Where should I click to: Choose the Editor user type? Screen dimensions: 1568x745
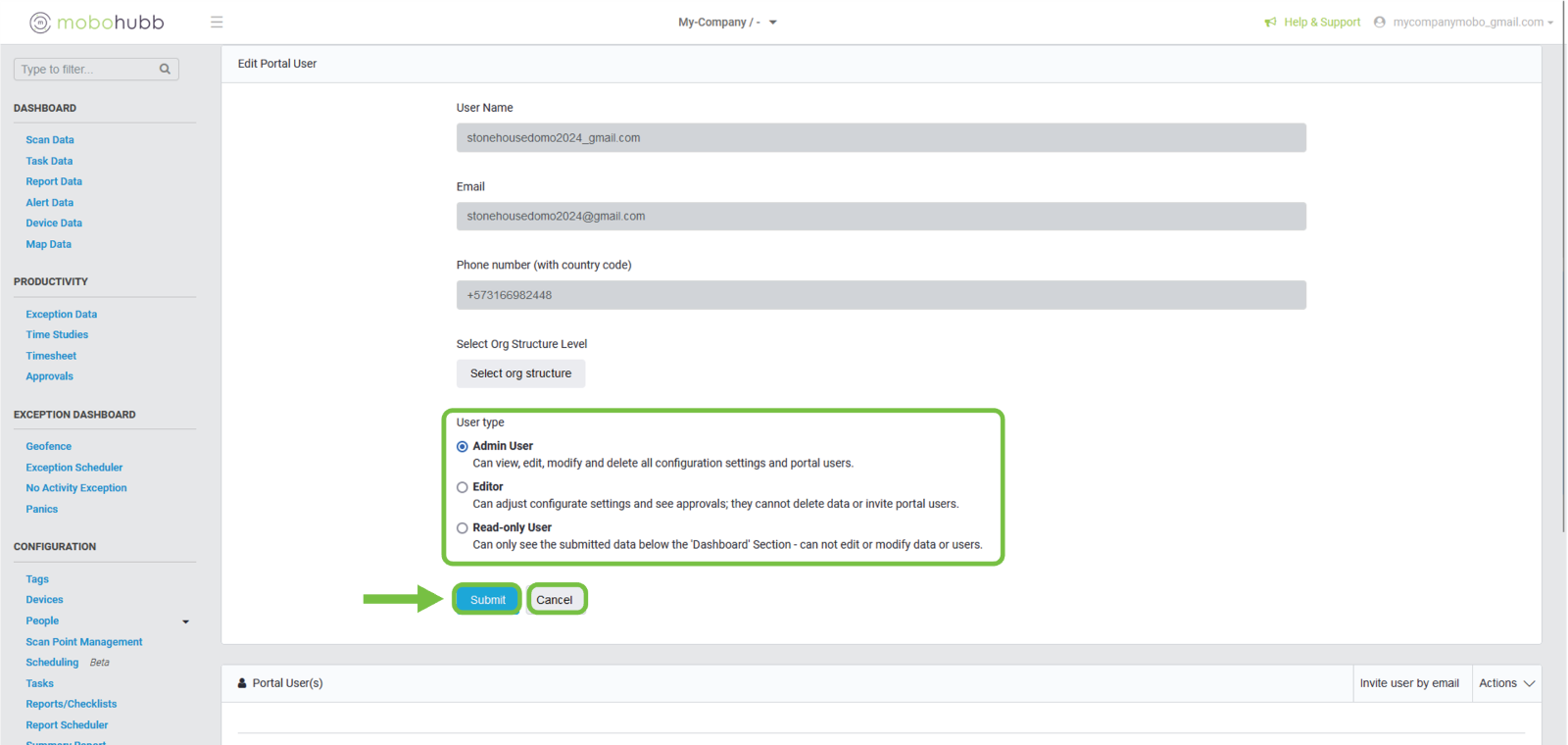coord(463,487)
